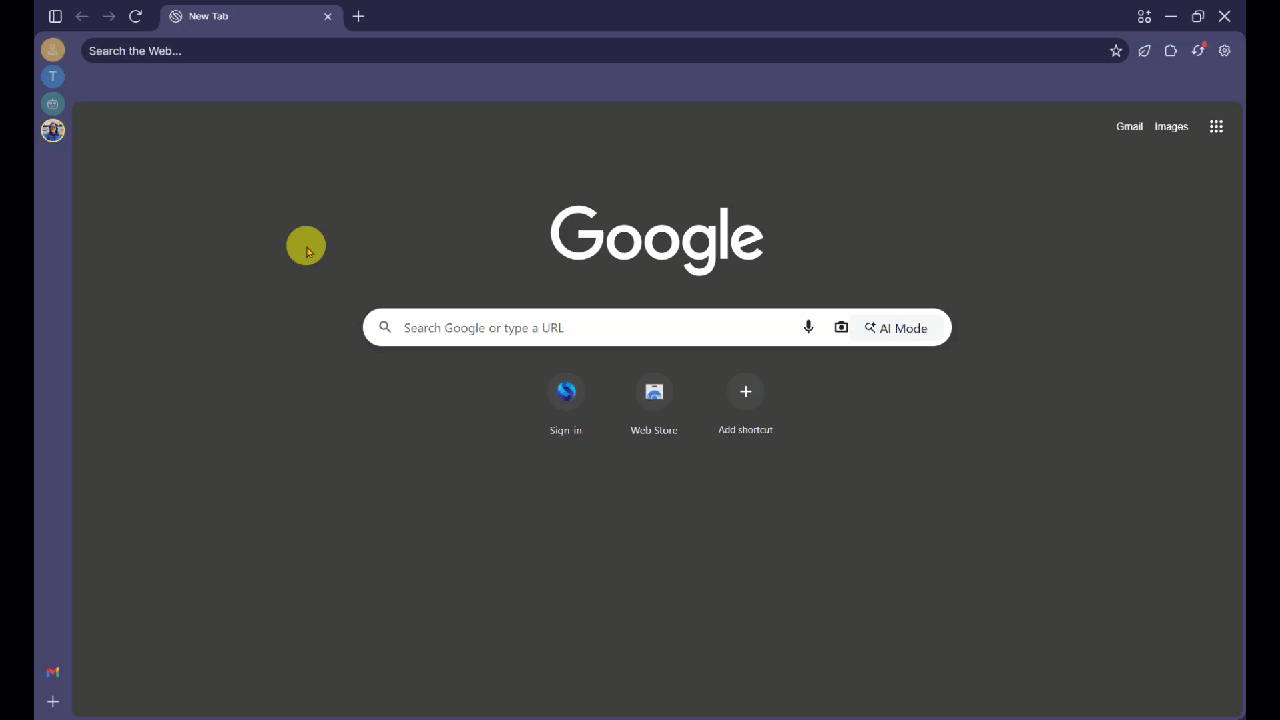Open a new tab with plus button

tap(359, 16)
